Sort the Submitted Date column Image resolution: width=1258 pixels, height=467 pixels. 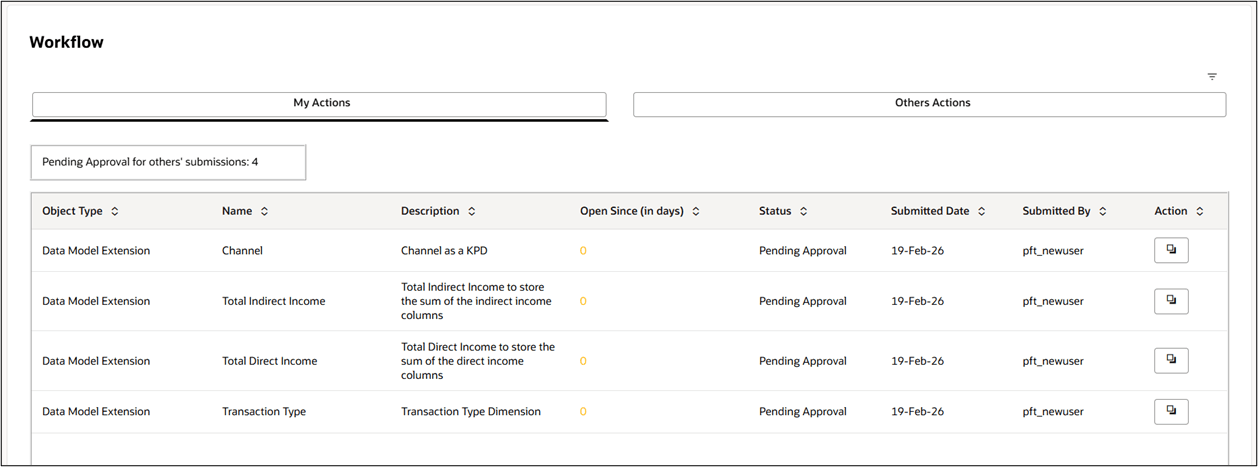tap(982, 212)
